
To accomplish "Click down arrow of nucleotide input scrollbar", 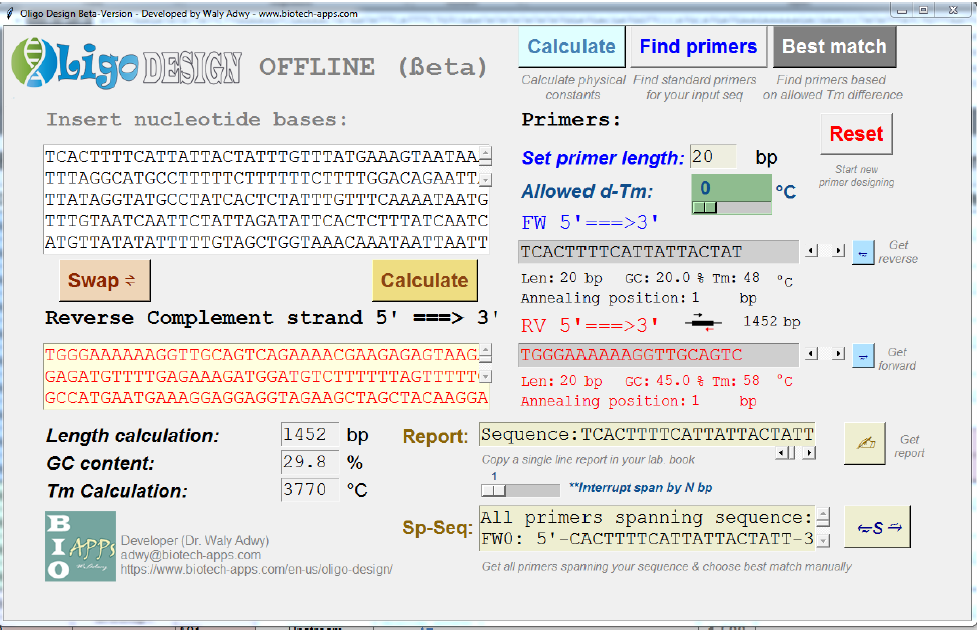I will 486,180.
